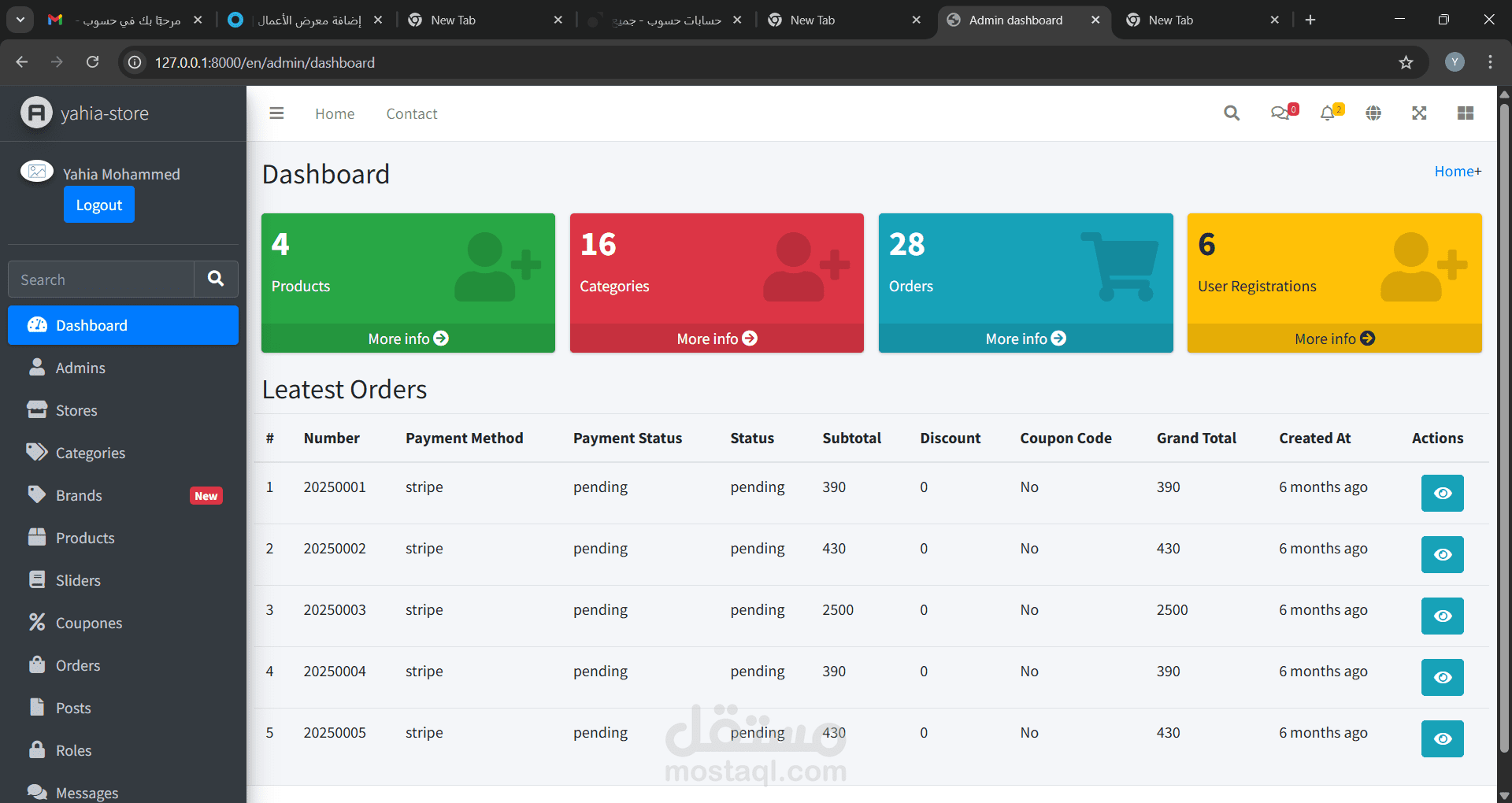1512x803 pixels.
Task: Click the Sliders icon in the sidebar
Action: click(37, 580)
